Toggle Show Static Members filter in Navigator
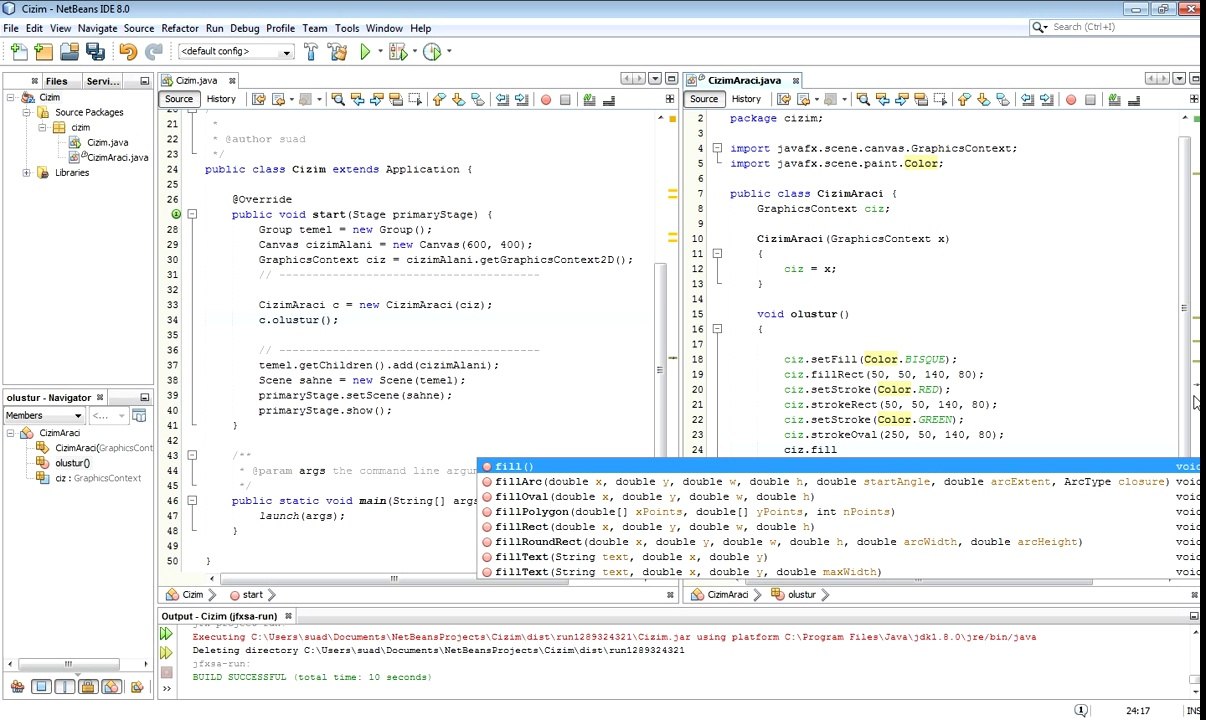Image resolution: width=1206 pixels, height=720 pixels. [64, 686]
